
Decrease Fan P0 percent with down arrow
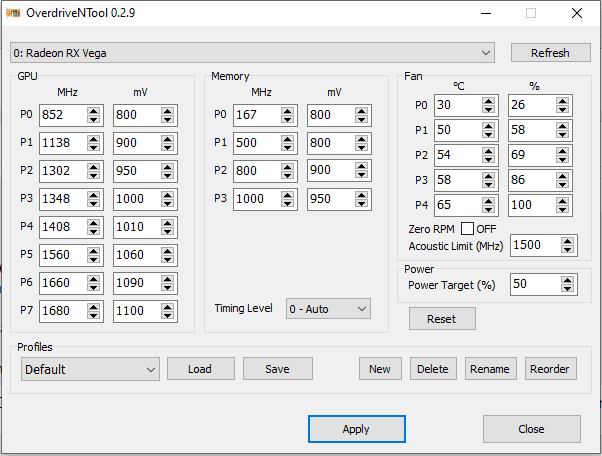[x=562, y=109]
